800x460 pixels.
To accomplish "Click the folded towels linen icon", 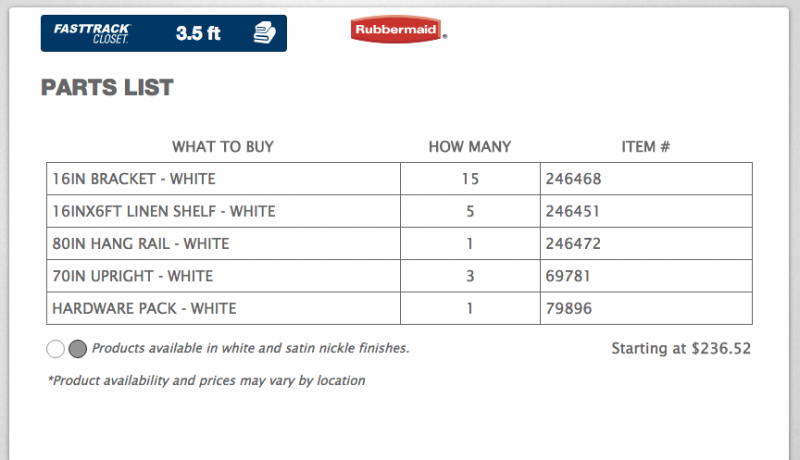I will tap(264, 33).
